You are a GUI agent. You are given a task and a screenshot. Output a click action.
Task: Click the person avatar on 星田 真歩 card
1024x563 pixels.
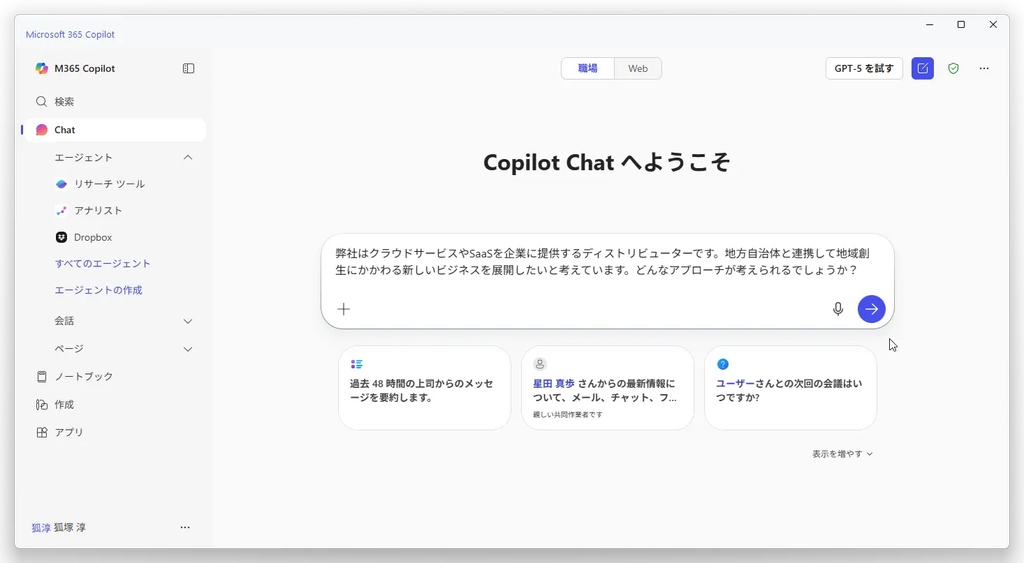pyautogui.click(x=539, y=364)
